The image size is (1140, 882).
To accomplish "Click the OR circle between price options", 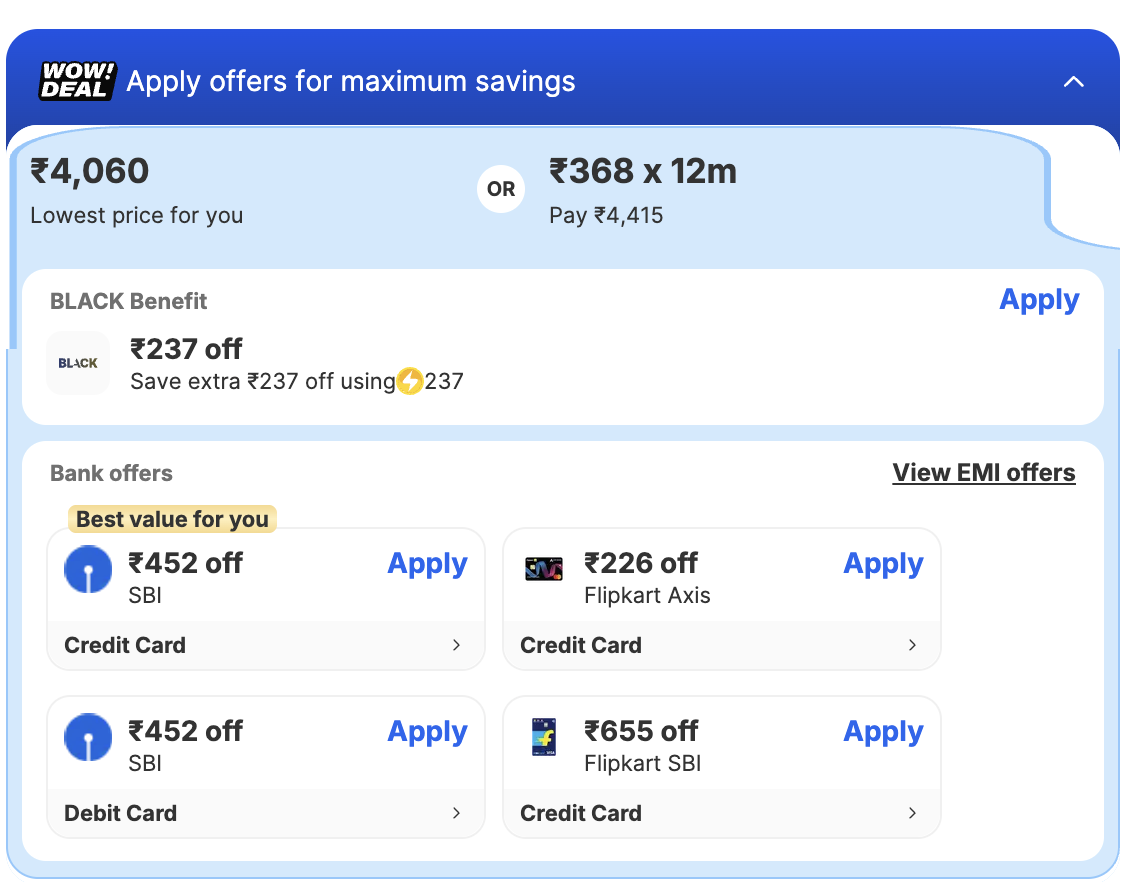I will click(501, 189).
